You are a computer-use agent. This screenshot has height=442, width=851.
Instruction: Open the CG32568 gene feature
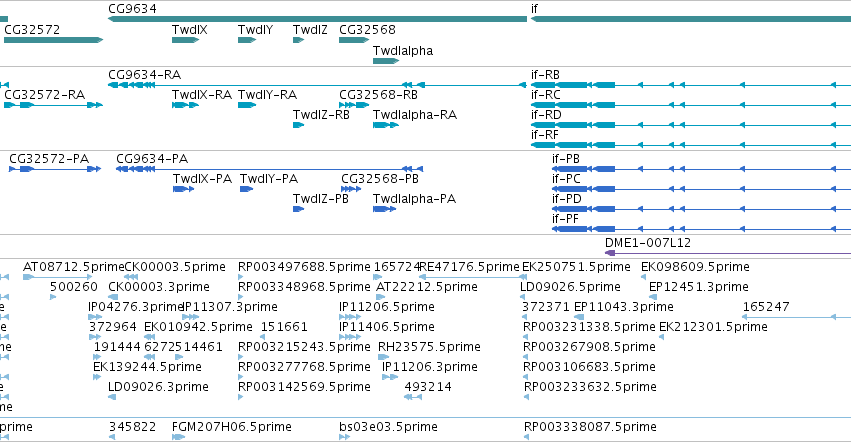[354, 40]
